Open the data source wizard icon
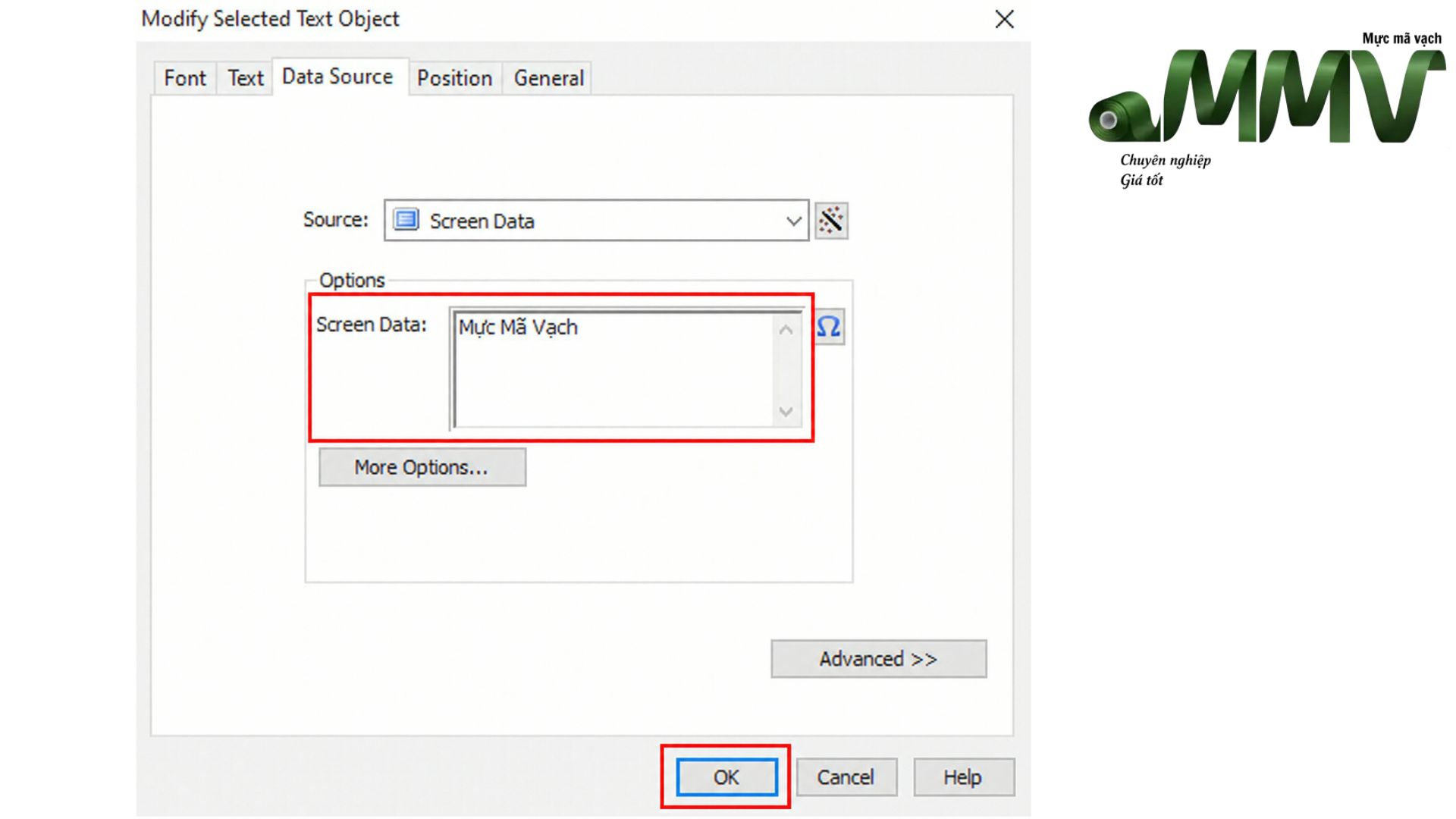This screenshot has height=819, width=1456. pos(831,221)
